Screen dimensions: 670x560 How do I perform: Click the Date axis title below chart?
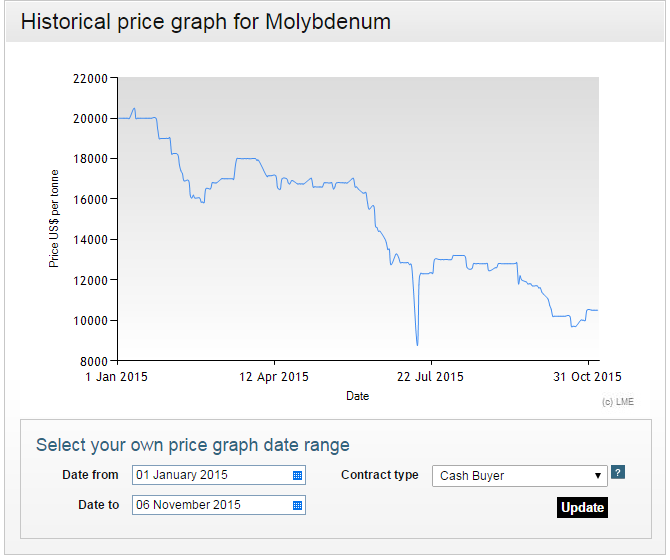357,396
